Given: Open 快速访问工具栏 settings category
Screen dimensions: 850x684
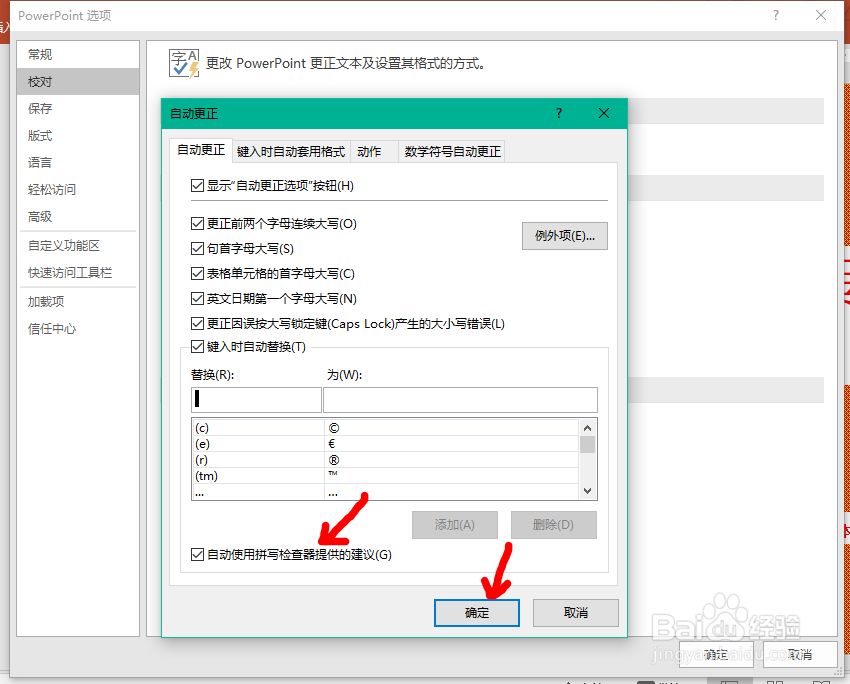Looking at the screenshot, I should pyautogui.click(x=78, y=273).
